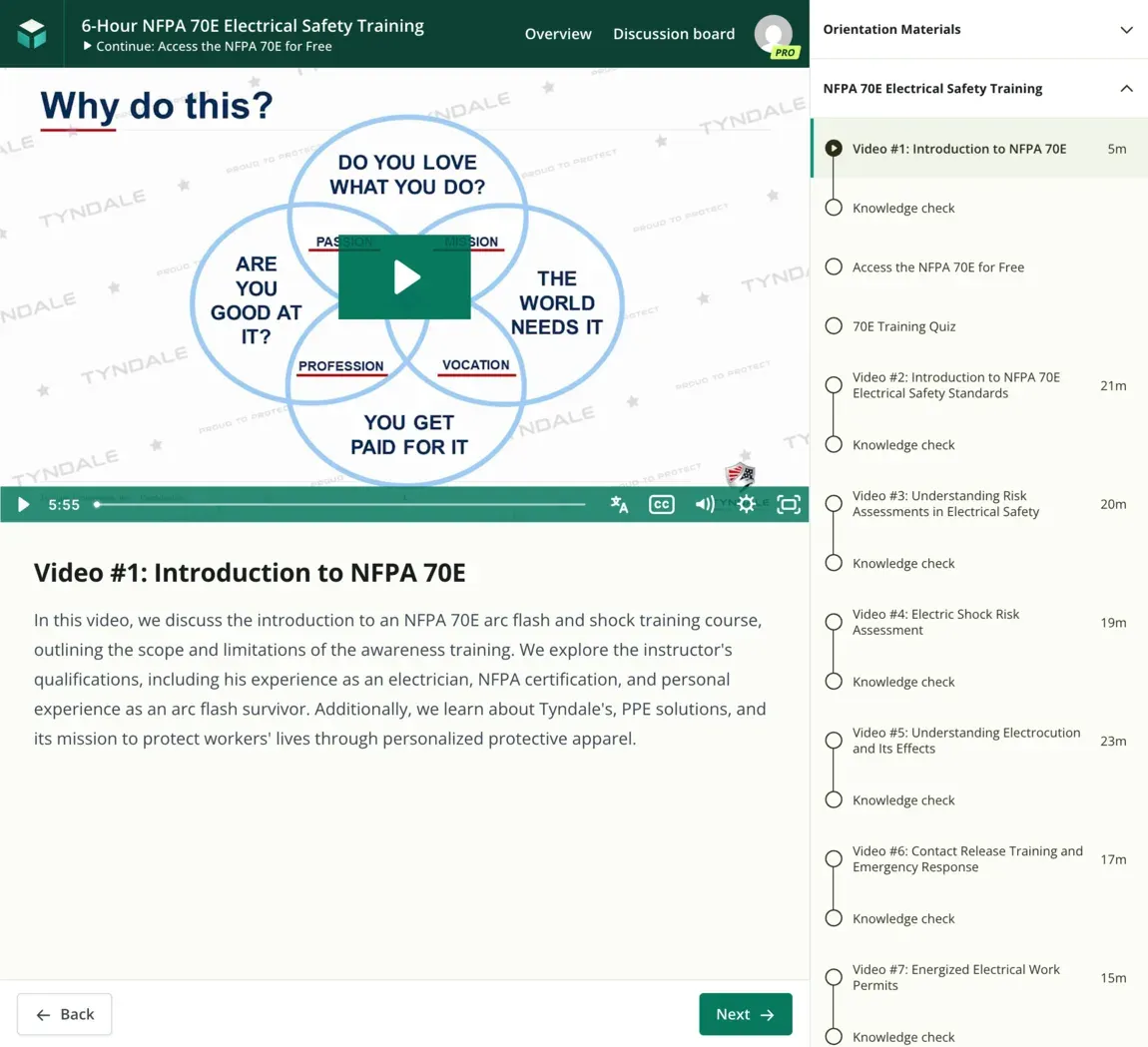
Task: Click the video progress seek bar
Action: point(340,504)
